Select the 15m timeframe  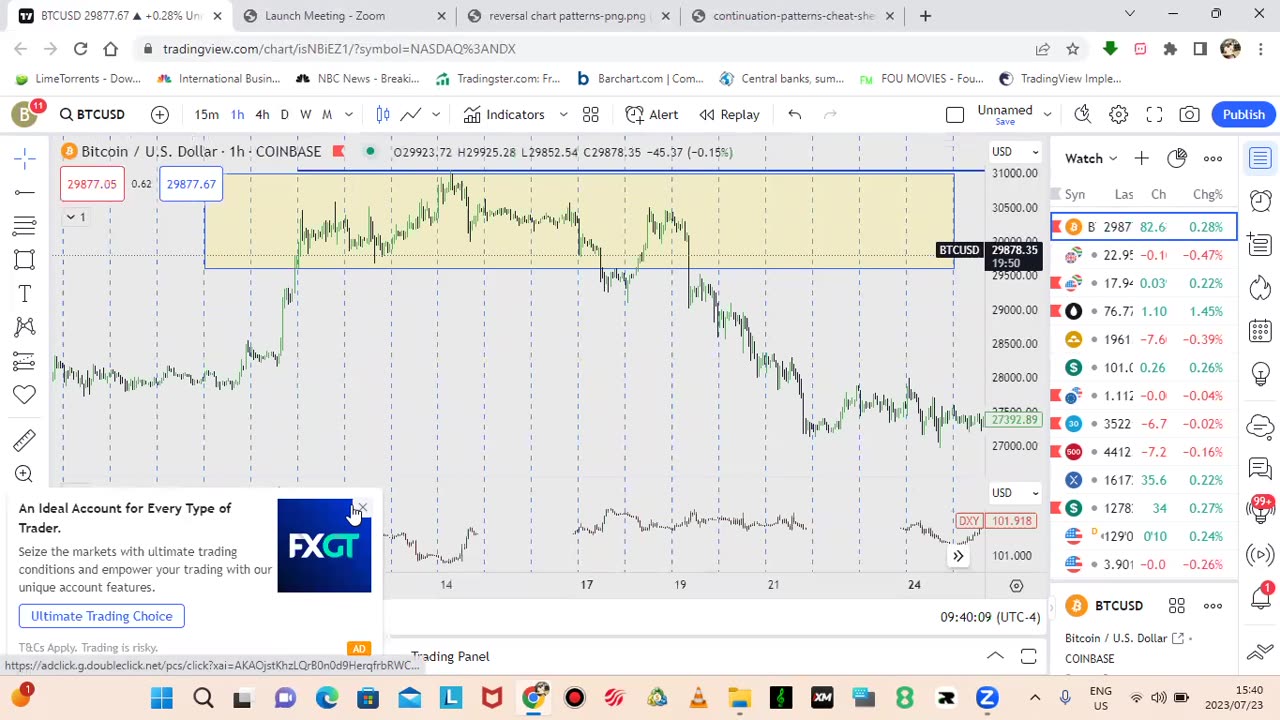[206, 115]
